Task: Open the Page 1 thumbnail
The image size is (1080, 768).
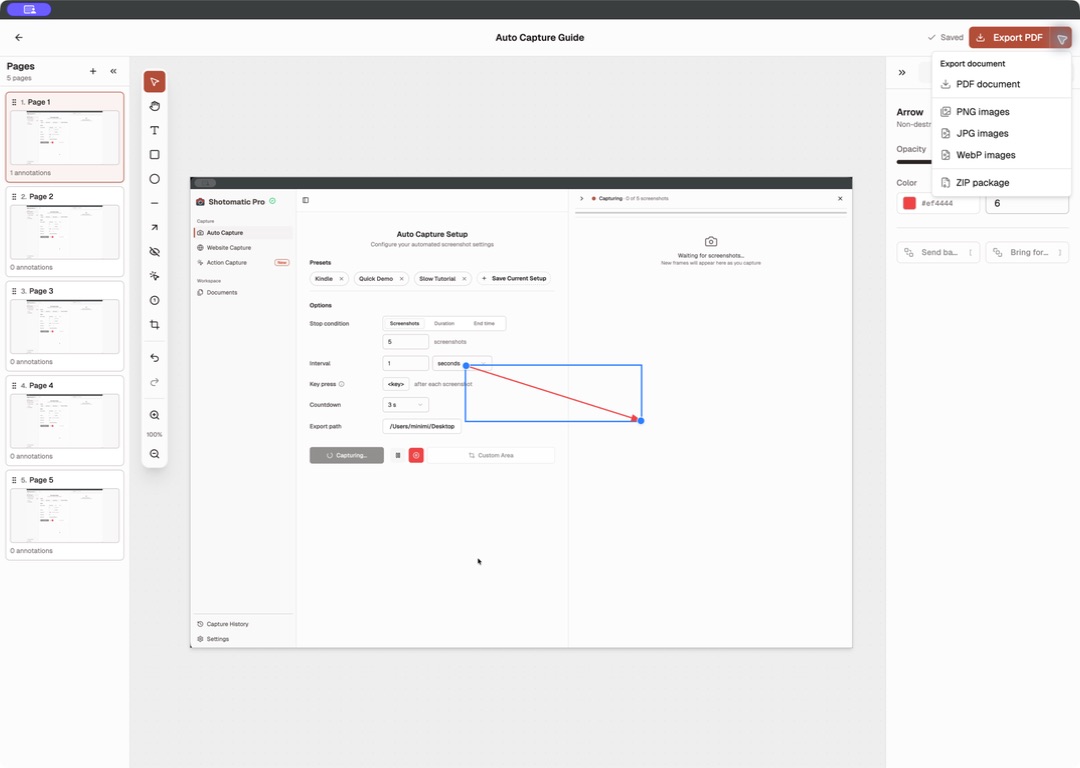Action: point(65,137)
